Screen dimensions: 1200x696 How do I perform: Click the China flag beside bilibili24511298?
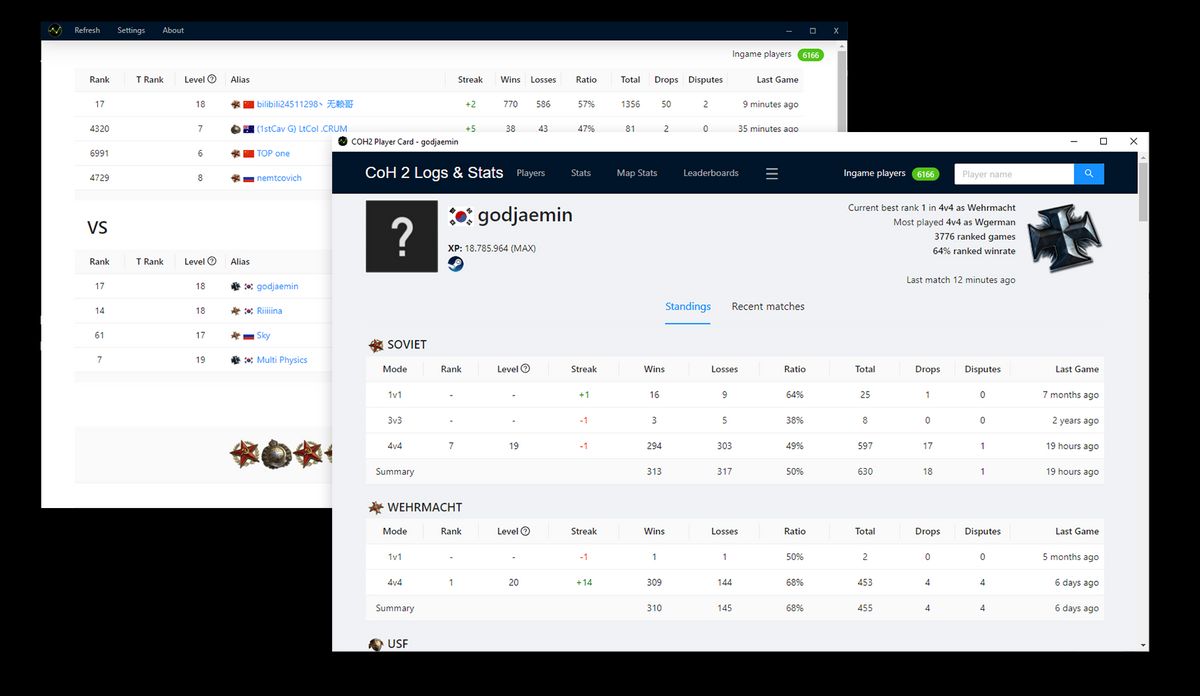click(249, 104)
